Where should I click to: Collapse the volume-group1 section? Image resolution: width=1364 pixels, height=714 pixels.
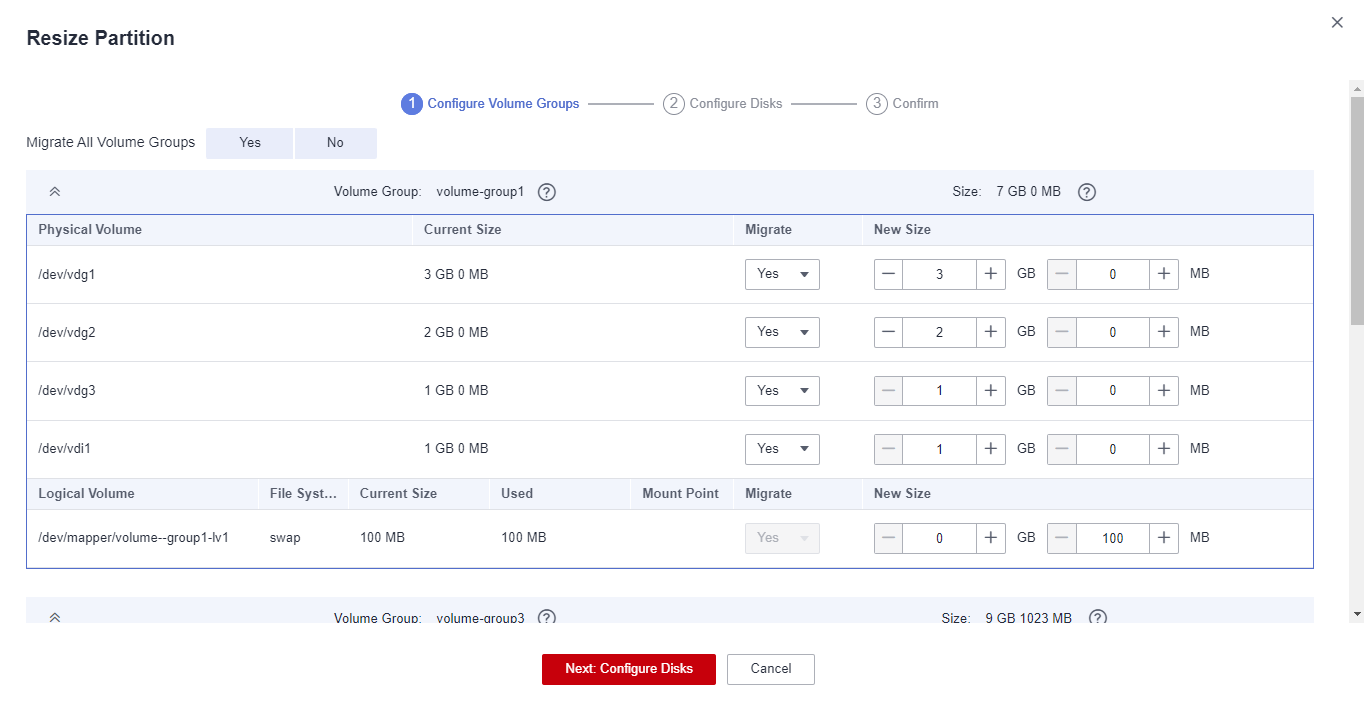pyautogui.click(x=55, y=192)
